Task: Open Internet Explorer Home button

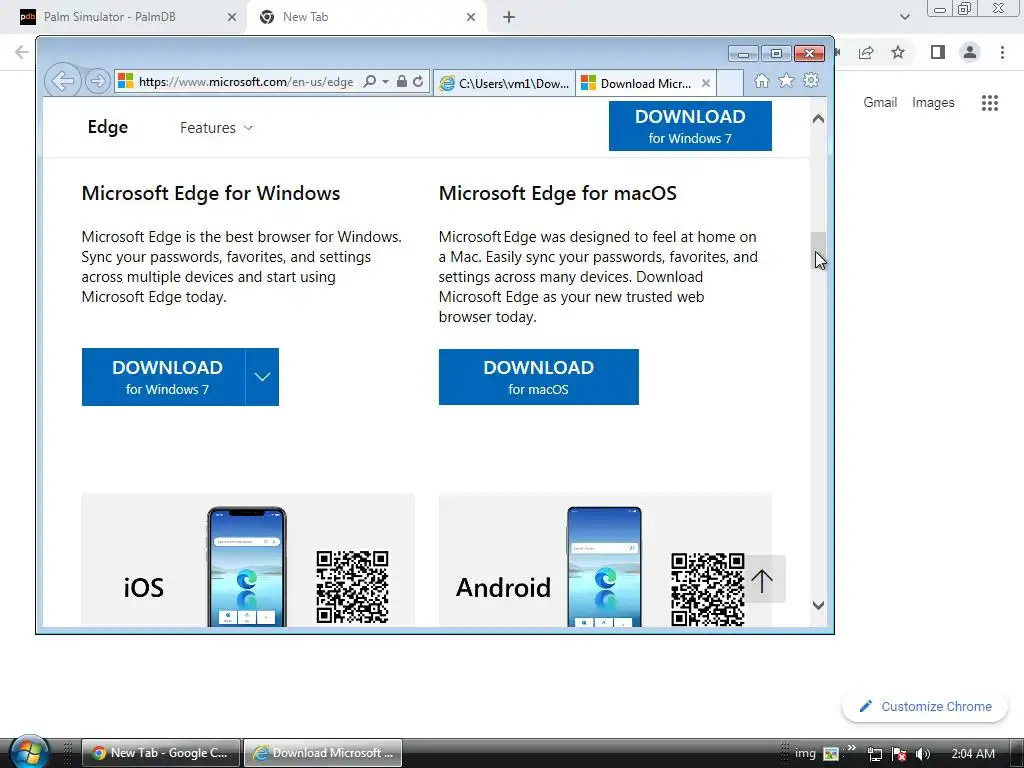Action: coord(761,80)
